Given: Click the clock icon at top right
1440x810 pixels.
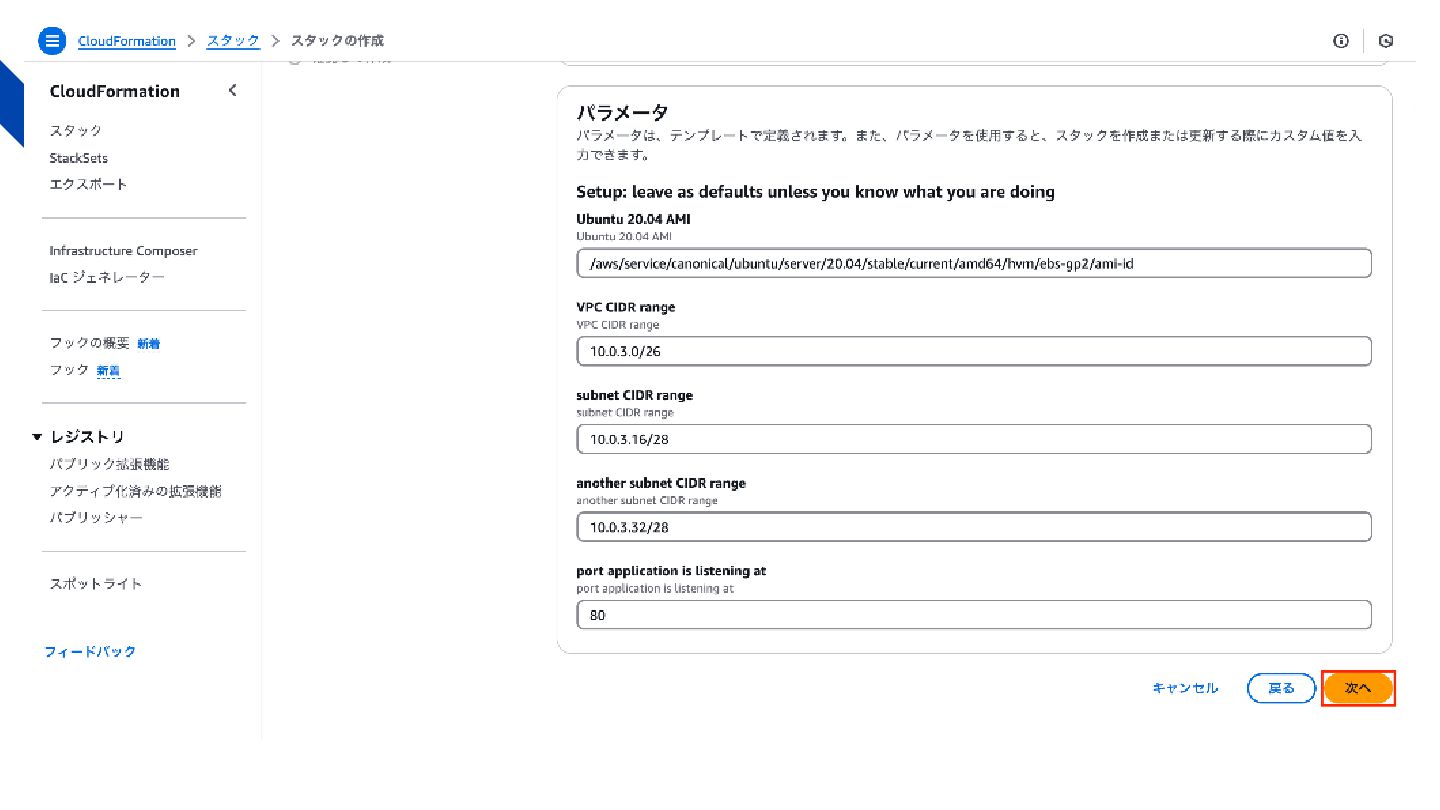Looking at the screenshot, I should coord(1386,41).
